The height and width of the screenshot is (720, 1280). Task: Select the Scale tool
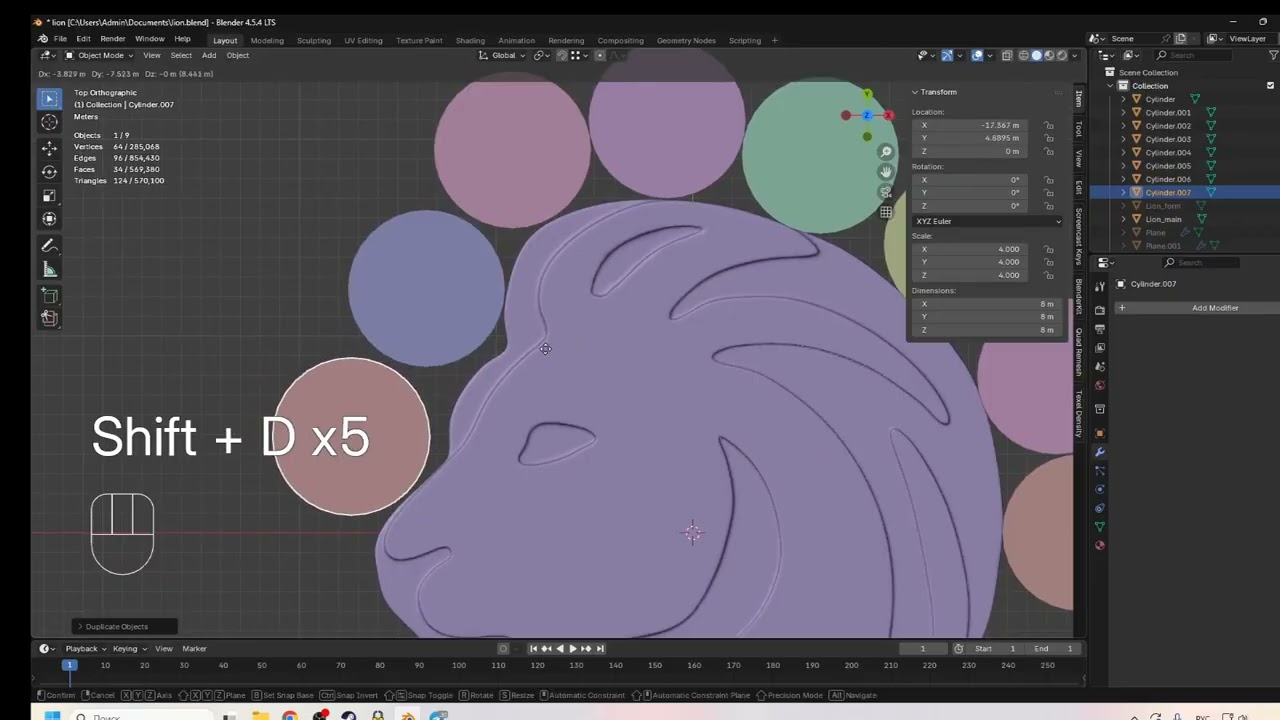[49, 196]
